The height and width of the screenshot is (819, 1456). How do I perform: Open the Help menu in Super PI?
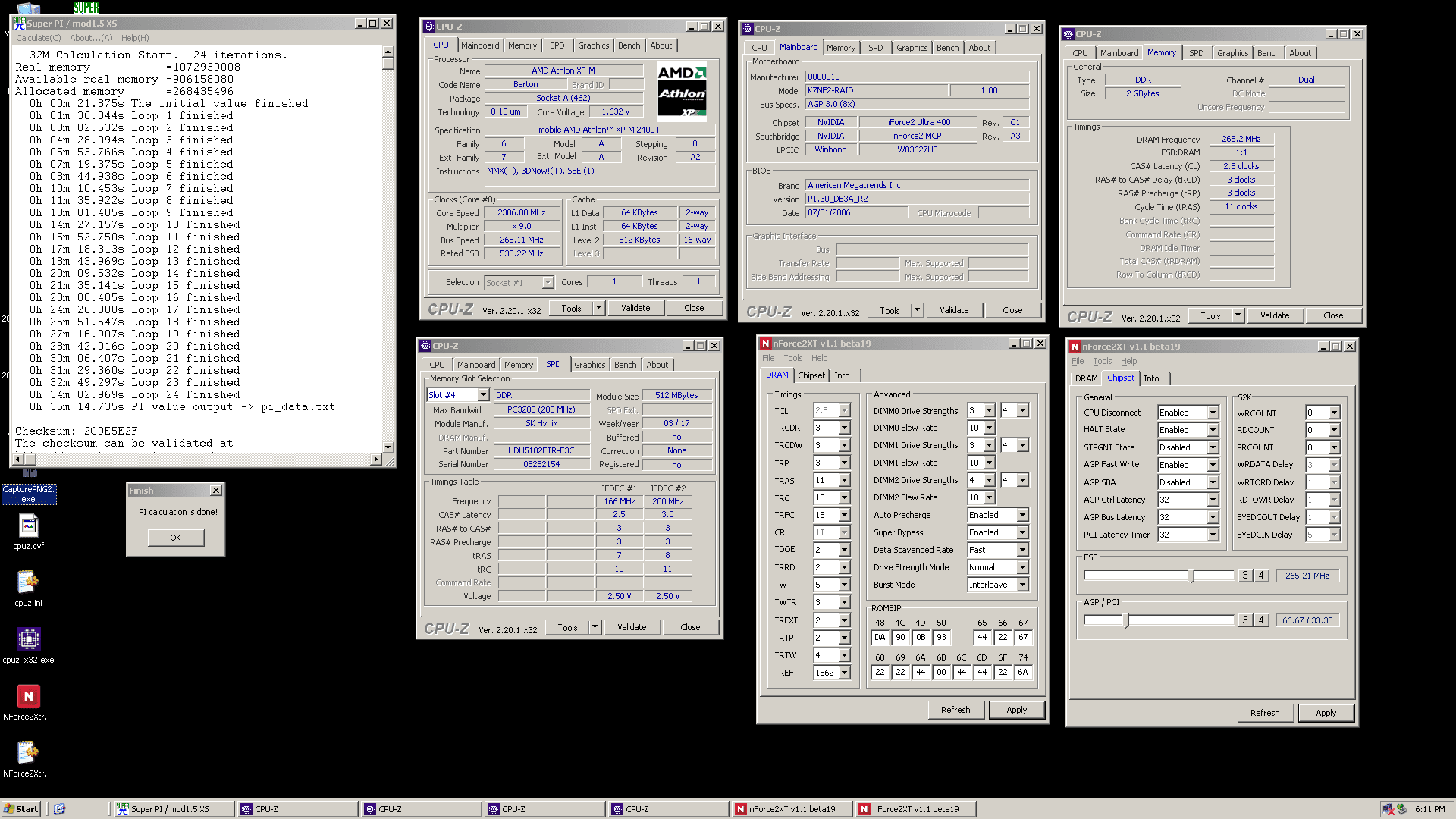(x=135, y=38)
